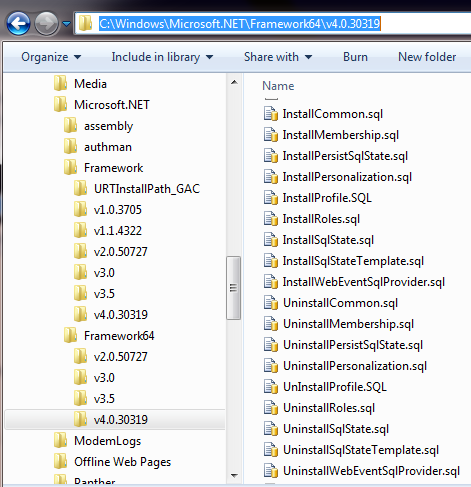Click the Burn toolbar button
Viewport: 471px width, 487px height.
(x=355, y=57)
